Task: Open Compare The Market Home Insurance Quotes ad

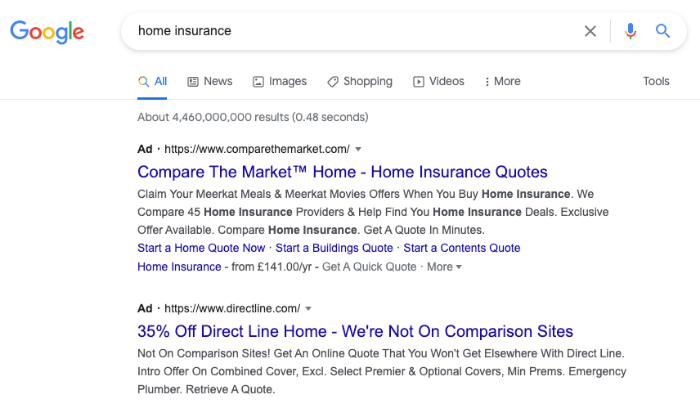Action: pos(342,172)
